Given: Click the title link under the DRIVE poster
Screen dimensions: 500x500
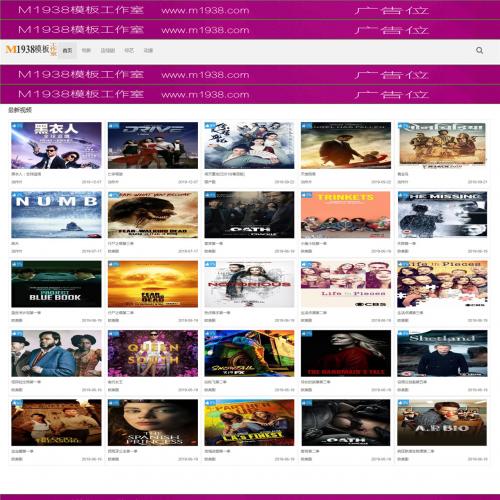Looking at the screenshot, I should pos(115,174).
